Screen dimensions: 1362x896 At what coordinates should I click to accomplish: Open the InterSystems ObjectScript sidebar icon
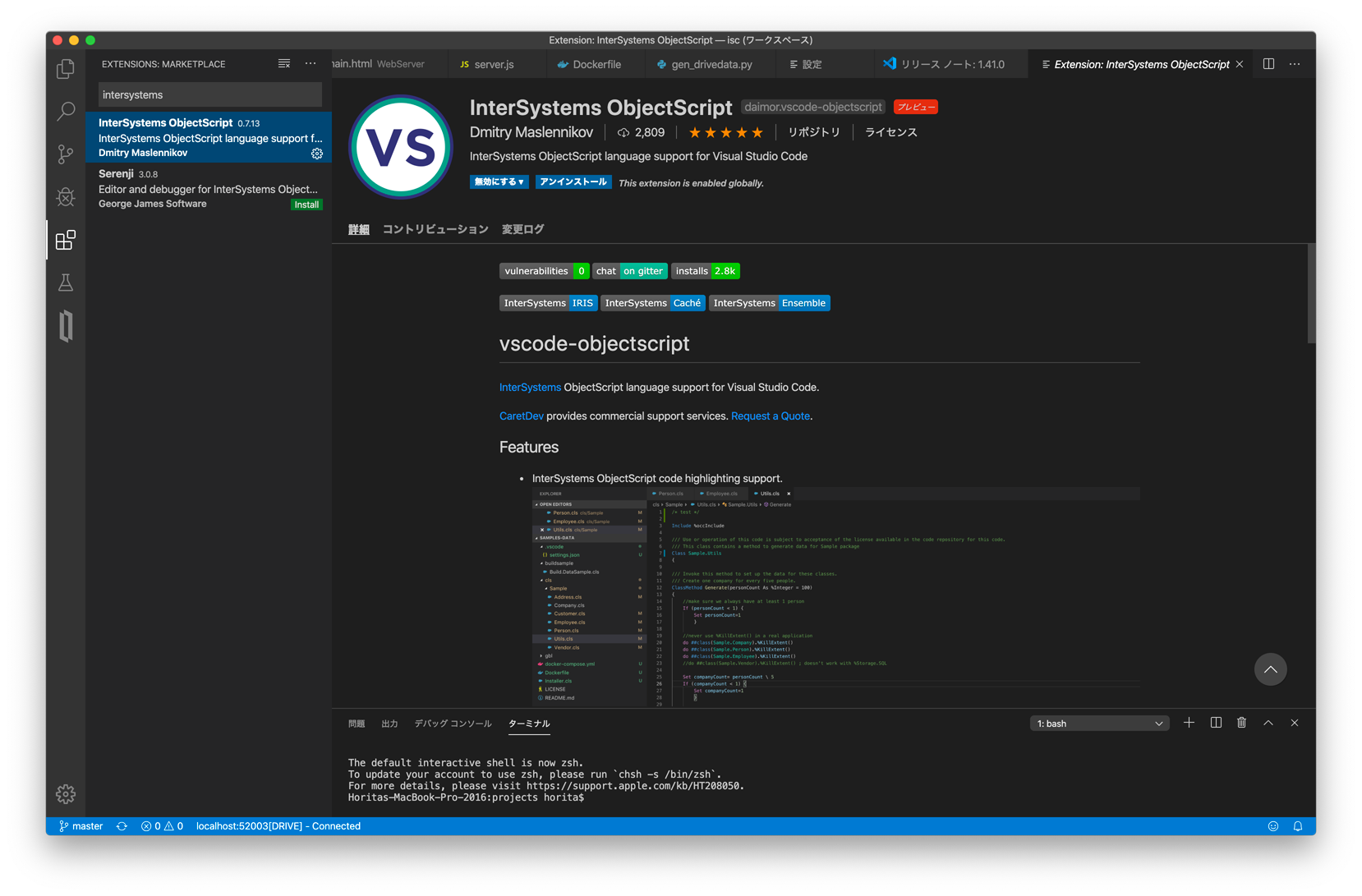(x=66, y=326)
